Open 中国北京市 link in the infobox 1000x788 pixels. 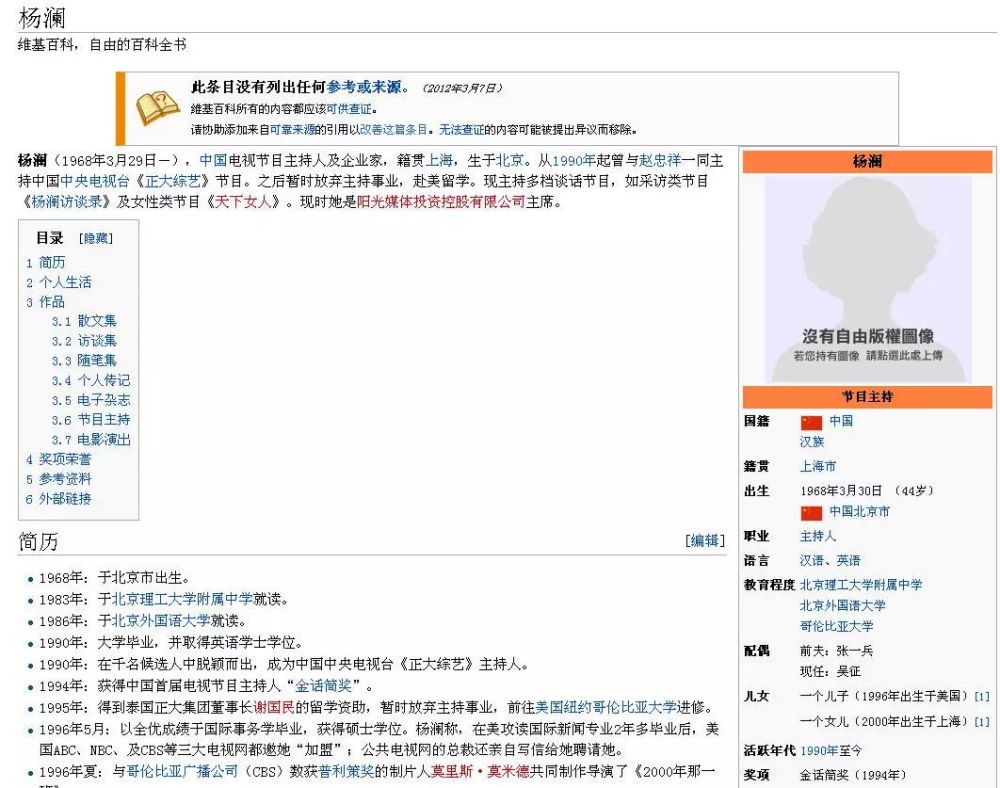click(859, 511)
